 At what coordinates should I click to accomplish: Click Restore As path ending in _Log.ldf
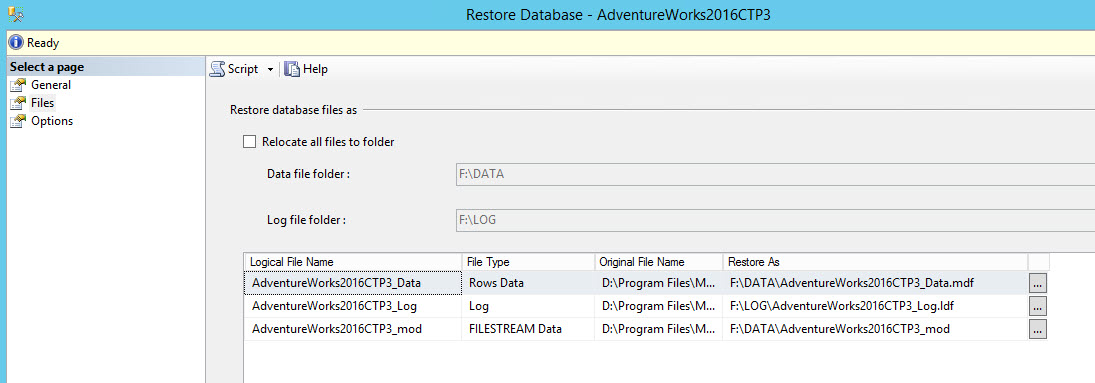875,306
